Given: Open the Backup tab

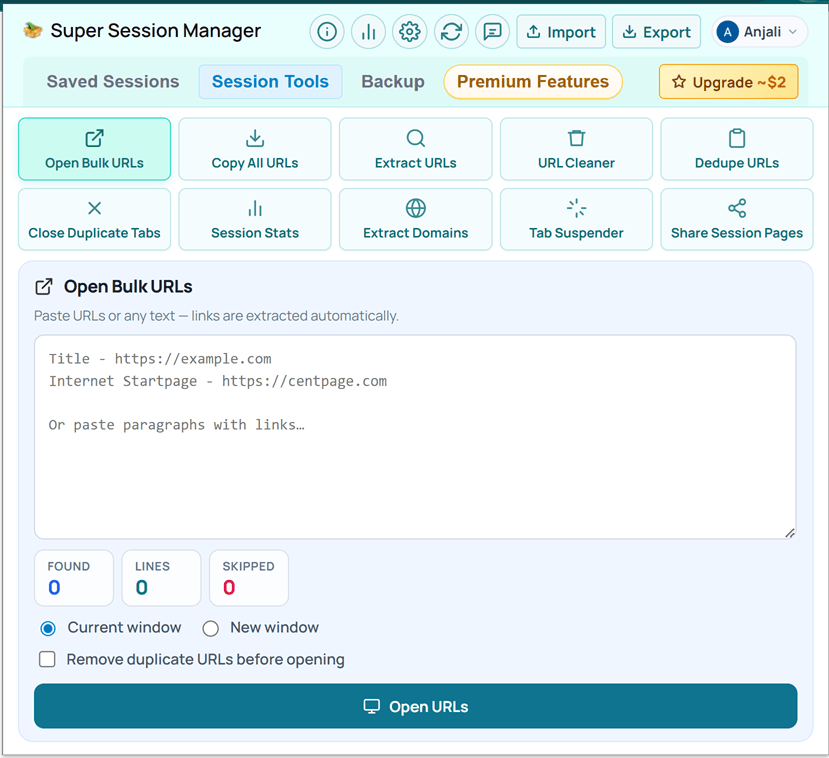Looking at the screenshot, I should (393, 81).
